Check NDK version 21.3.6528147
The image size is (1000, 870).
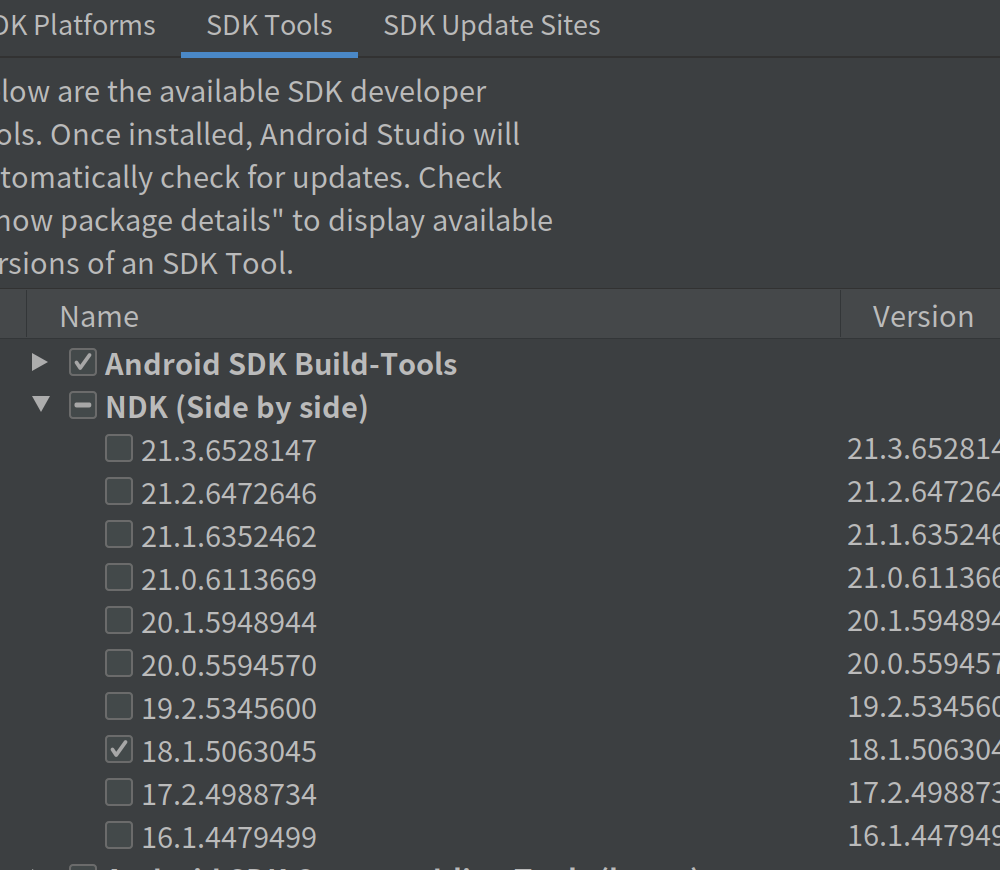point(118,448)
